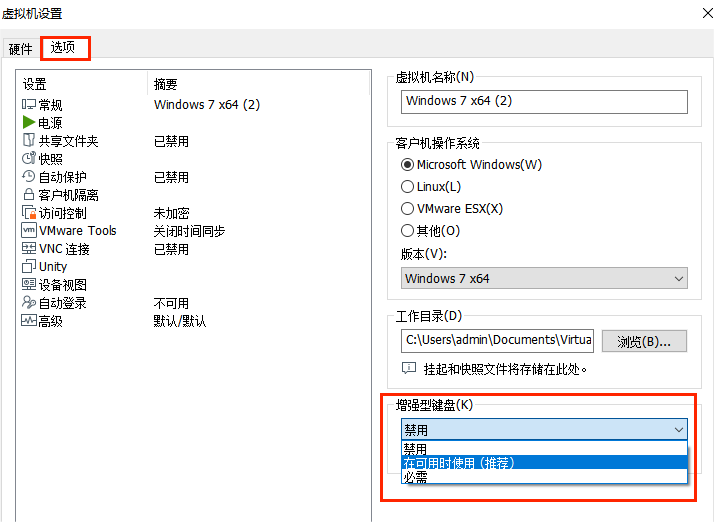Select the Unity settings icon
714x522 pixels.
click(29, 267)
